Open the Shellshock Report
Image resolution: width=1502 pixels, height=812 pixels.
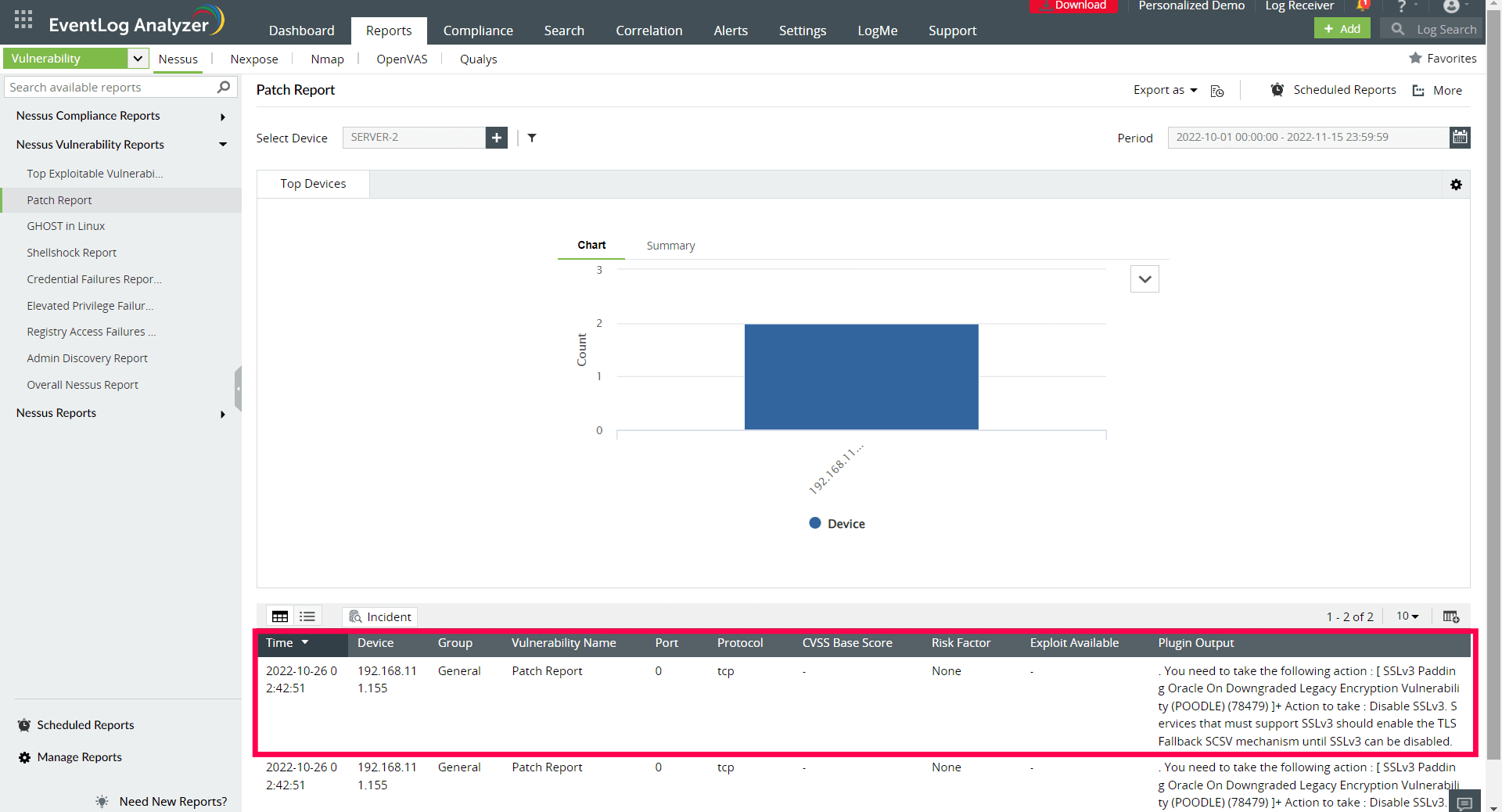point(71,253)
